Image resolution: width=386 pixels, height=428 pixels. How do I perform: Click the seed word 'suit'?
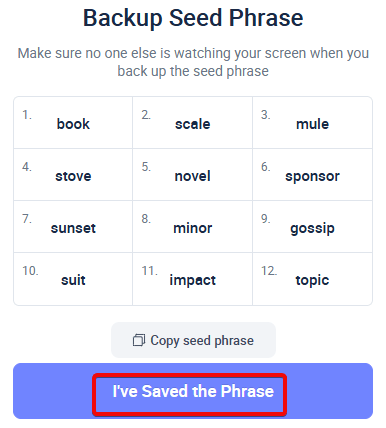point(73,280)
